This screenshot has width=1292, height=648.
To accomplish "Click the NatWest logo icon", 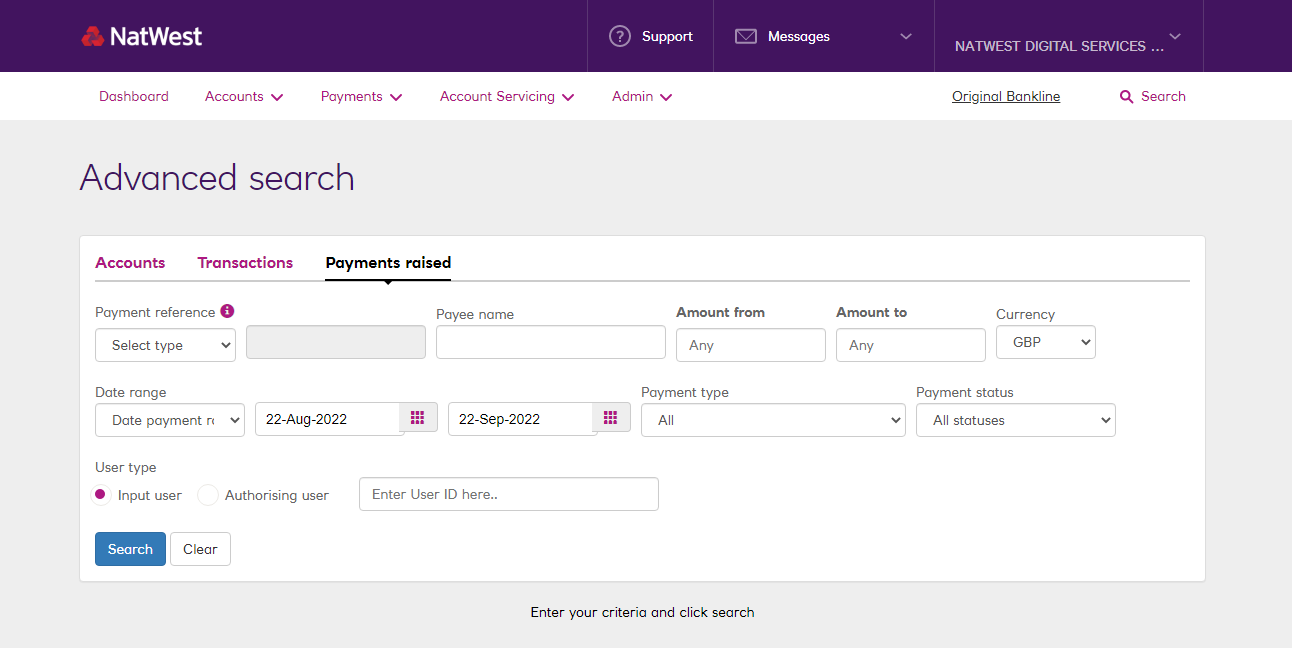I will pos(93,37).
